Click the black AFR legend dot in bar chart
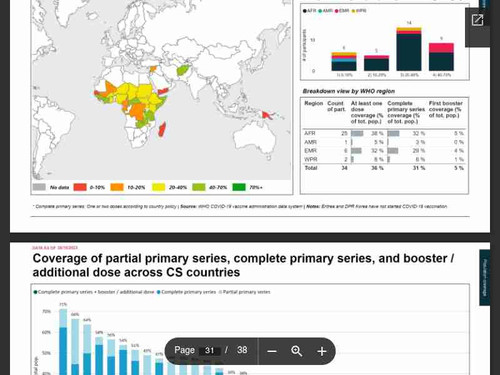 click(x=304, y=11)
